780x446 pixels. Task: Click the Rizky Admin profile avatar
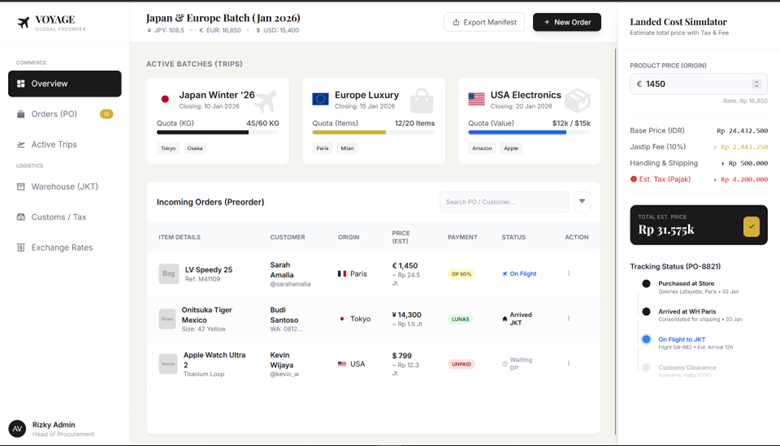tap(17, 428)
